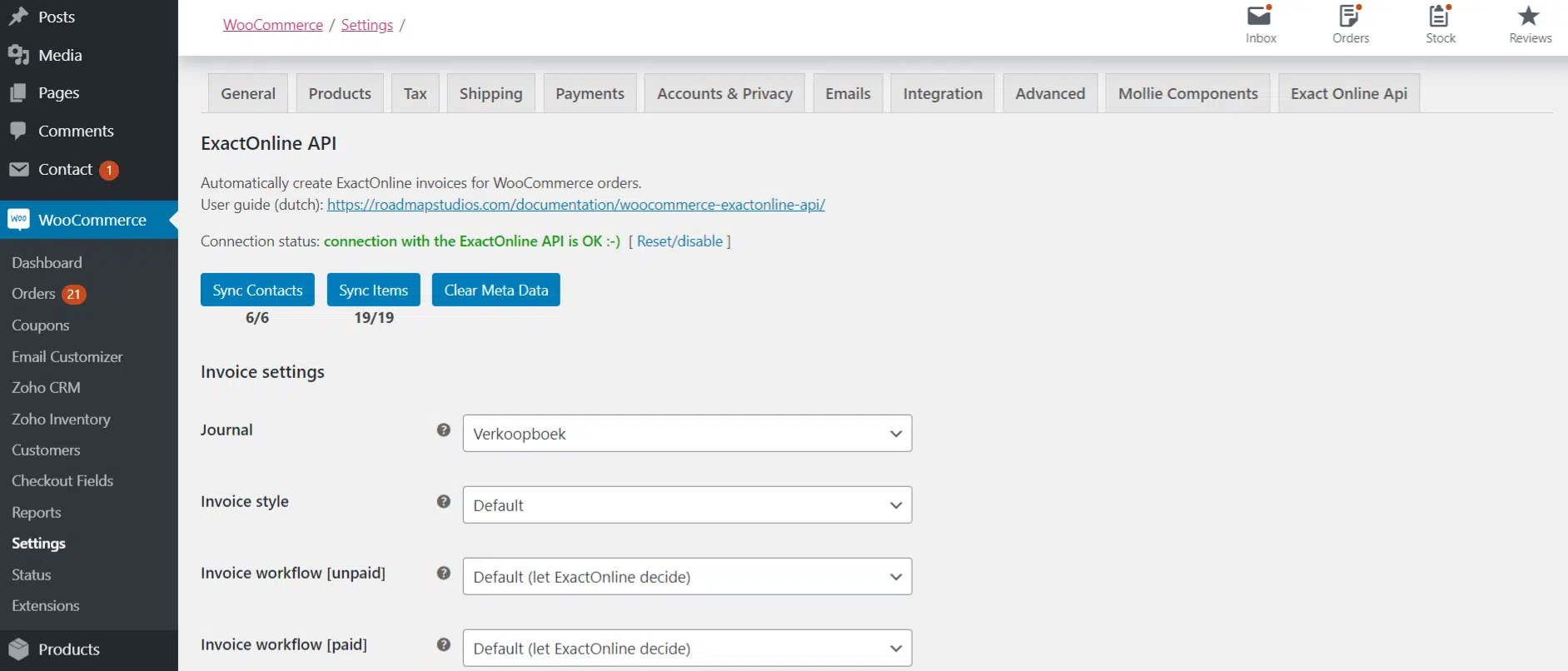The image size is (1568, 671).
Task: Click the Orders count badge 21
Action: pyautogui.click(x=73, y=294)
